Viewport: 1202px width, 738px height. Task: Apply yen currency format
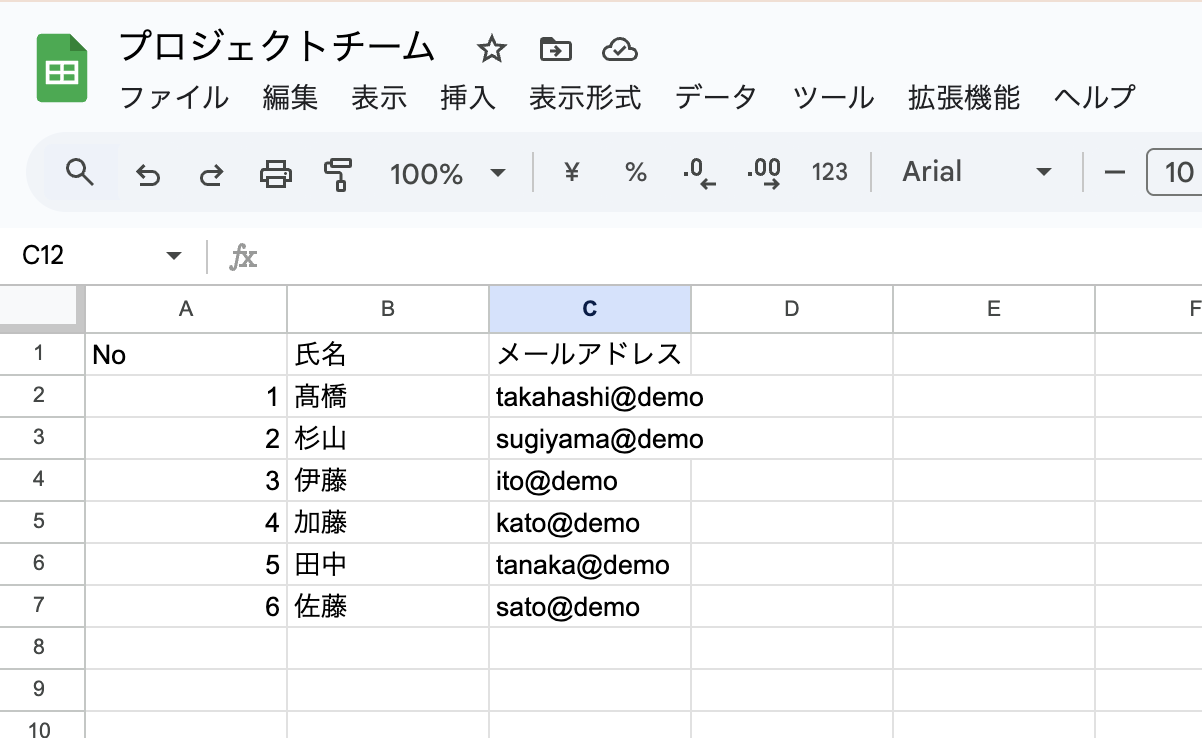572,173
